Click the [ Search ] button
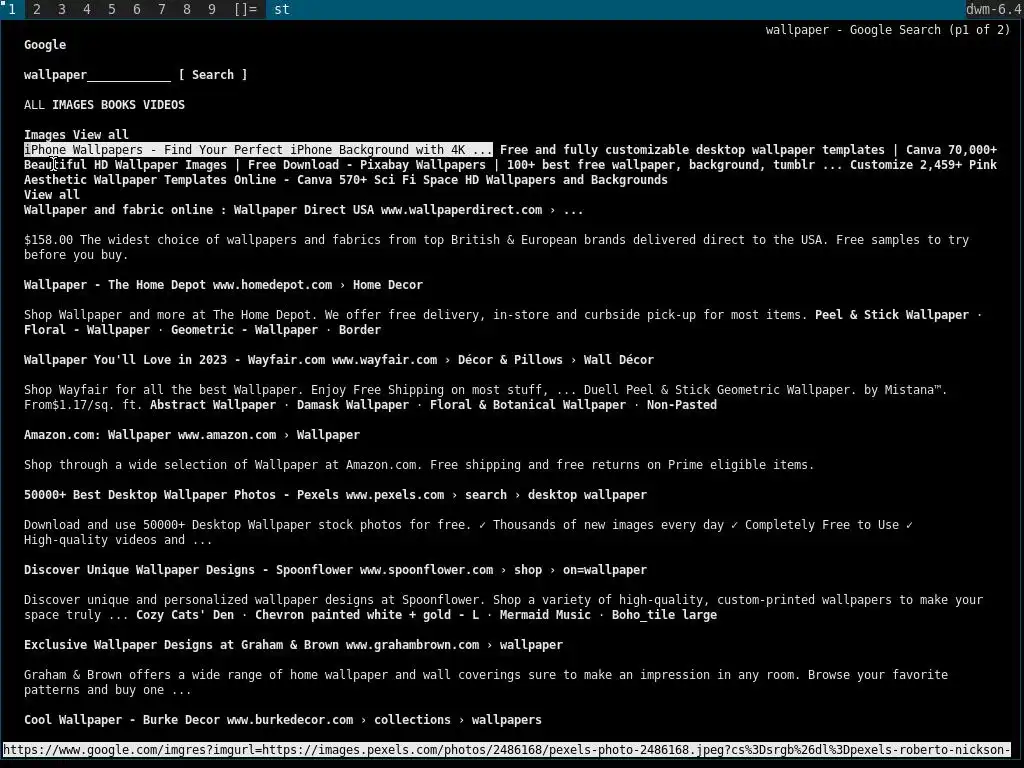The height and width of the screenshot is (768, 1024). tap(213, 74)
